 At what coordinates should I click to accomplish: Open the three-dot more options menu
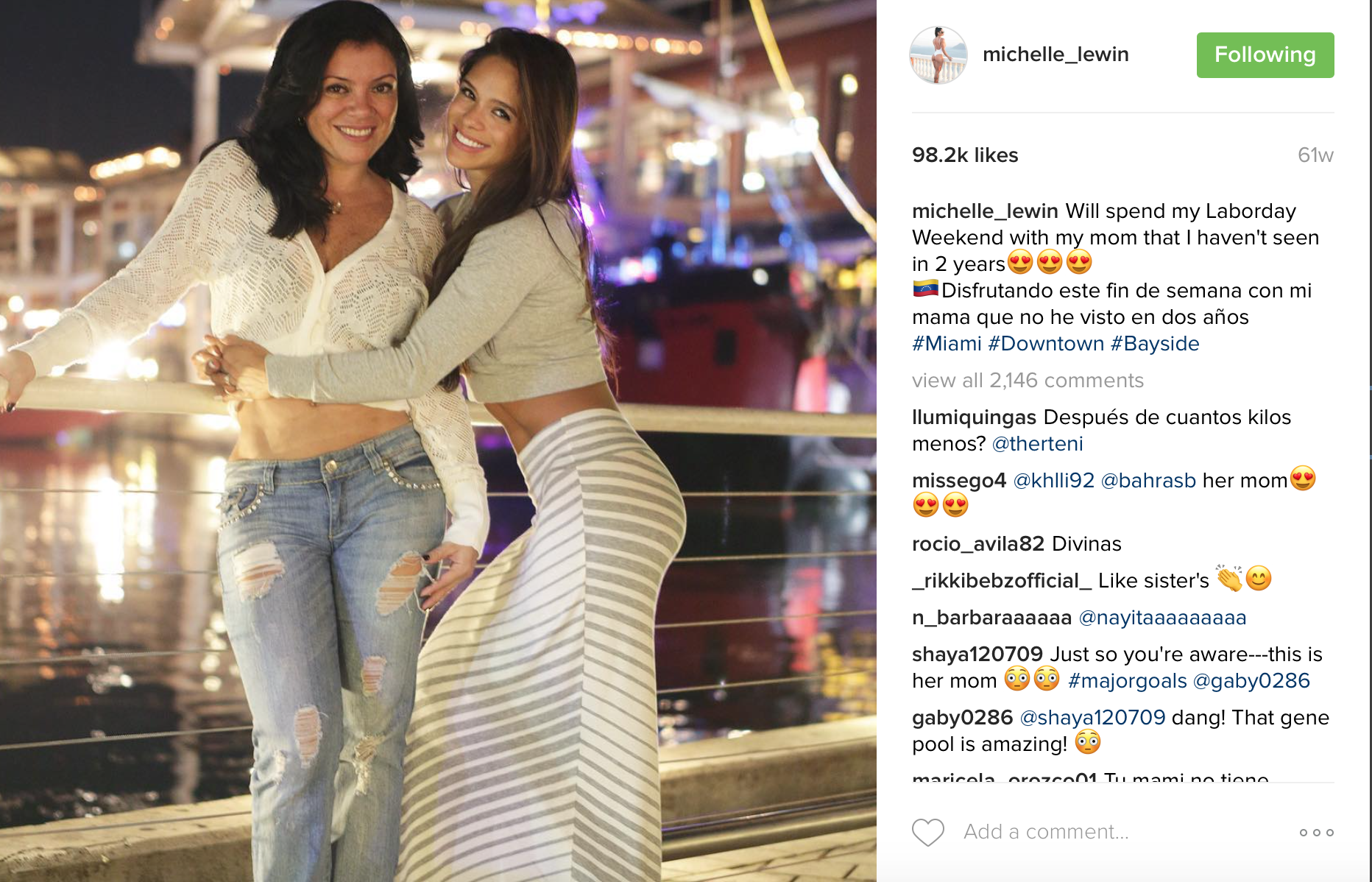(x=1316, y=833)
